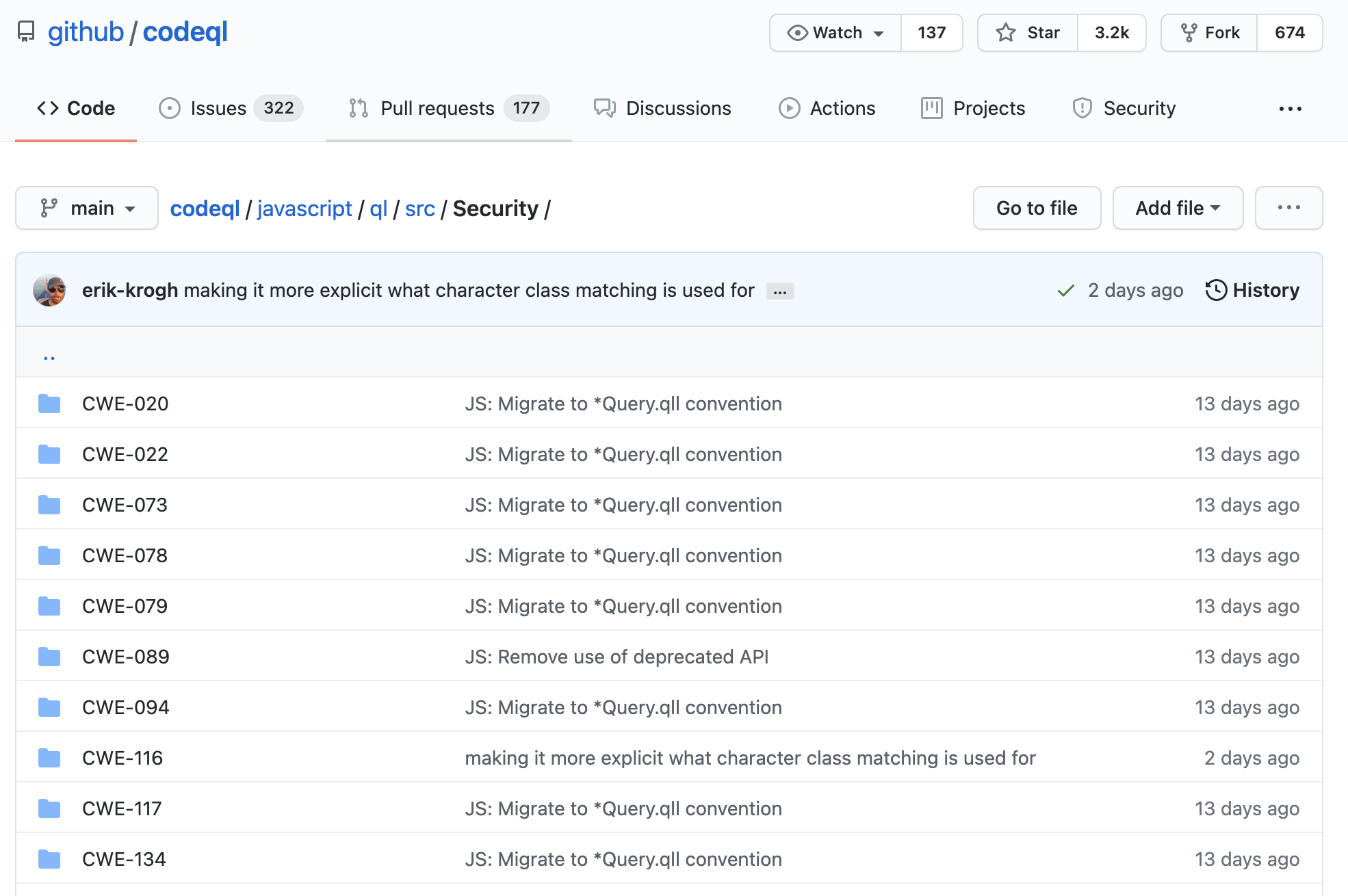Click the CWE-116 folder icon

click(x=49, y=758)
